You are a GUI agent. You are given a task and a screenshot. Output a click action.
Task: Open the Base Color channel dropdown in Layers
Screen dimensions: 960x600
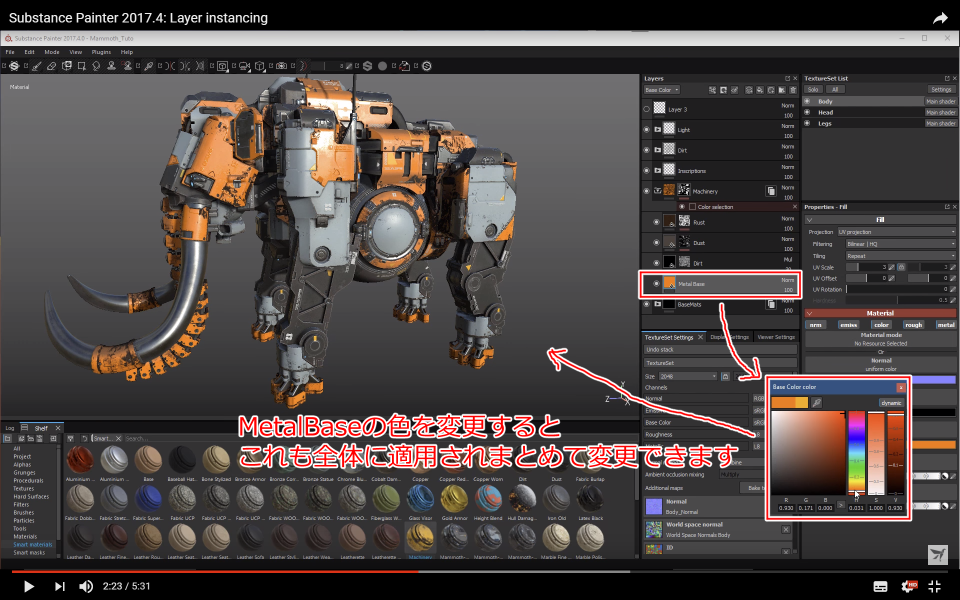point(661,90)
